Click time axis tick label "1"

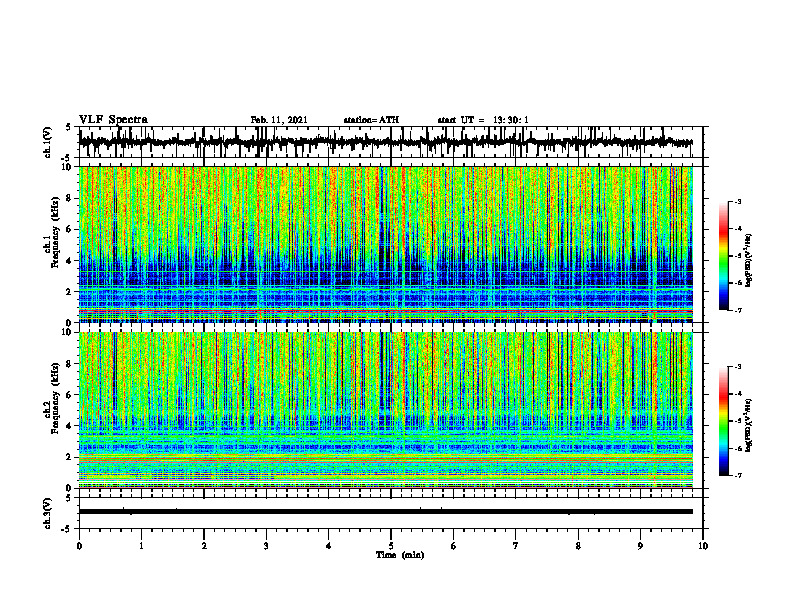(x=141, y=546)
